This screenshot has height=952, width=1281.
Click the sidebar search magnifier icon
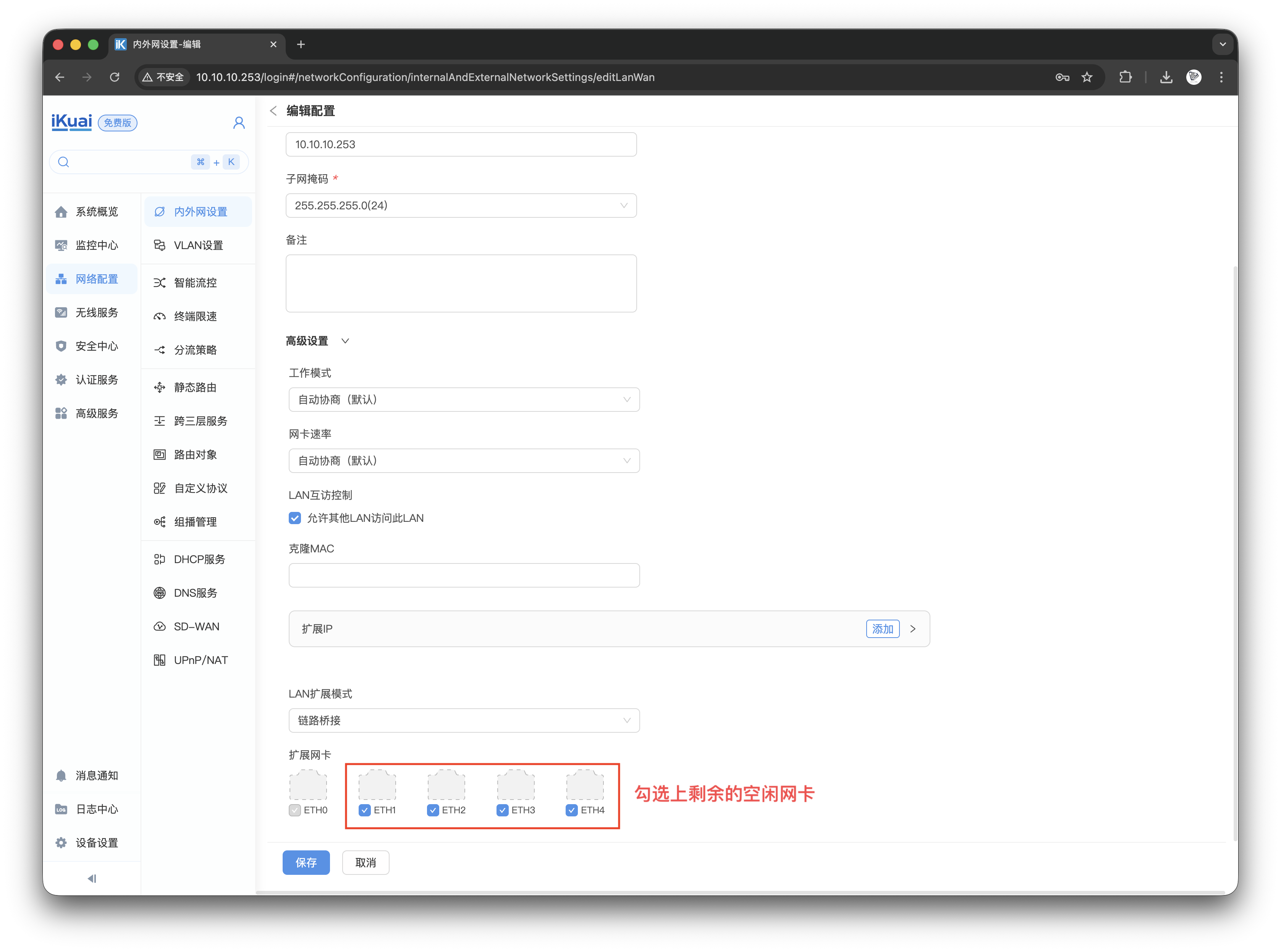pos(64,162)
